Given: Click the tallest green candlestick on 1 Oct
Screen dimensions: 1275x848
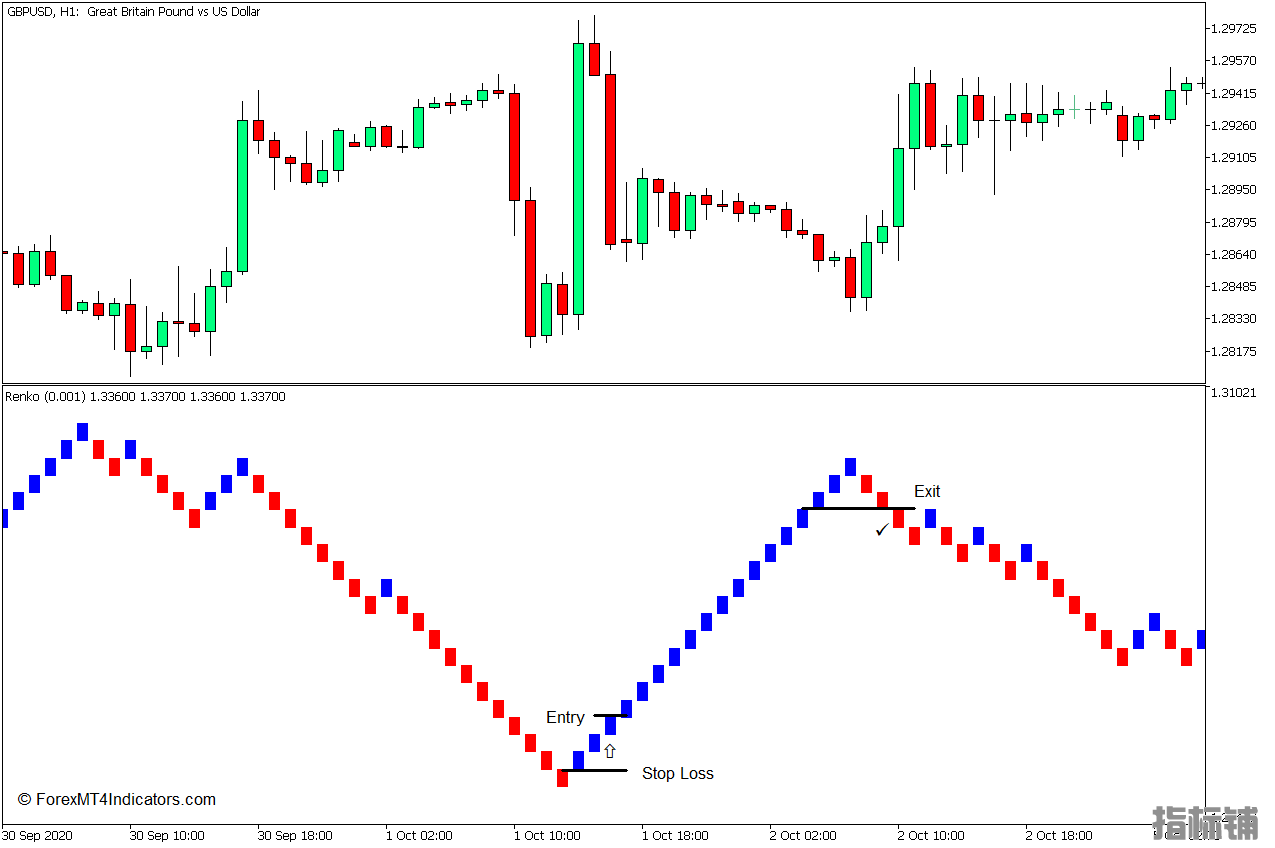Looking at the screenshot, I should click(578, 179).
